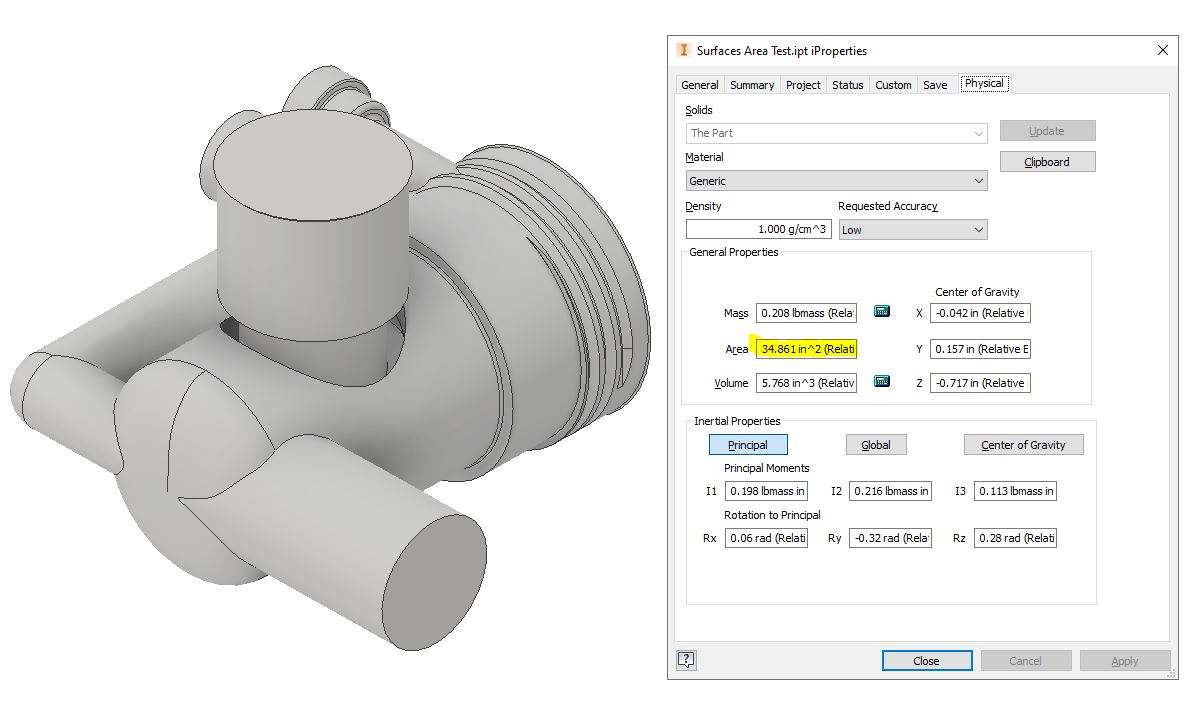Select the Physical tab
1194x712 pixels.
tap(984, 83)
